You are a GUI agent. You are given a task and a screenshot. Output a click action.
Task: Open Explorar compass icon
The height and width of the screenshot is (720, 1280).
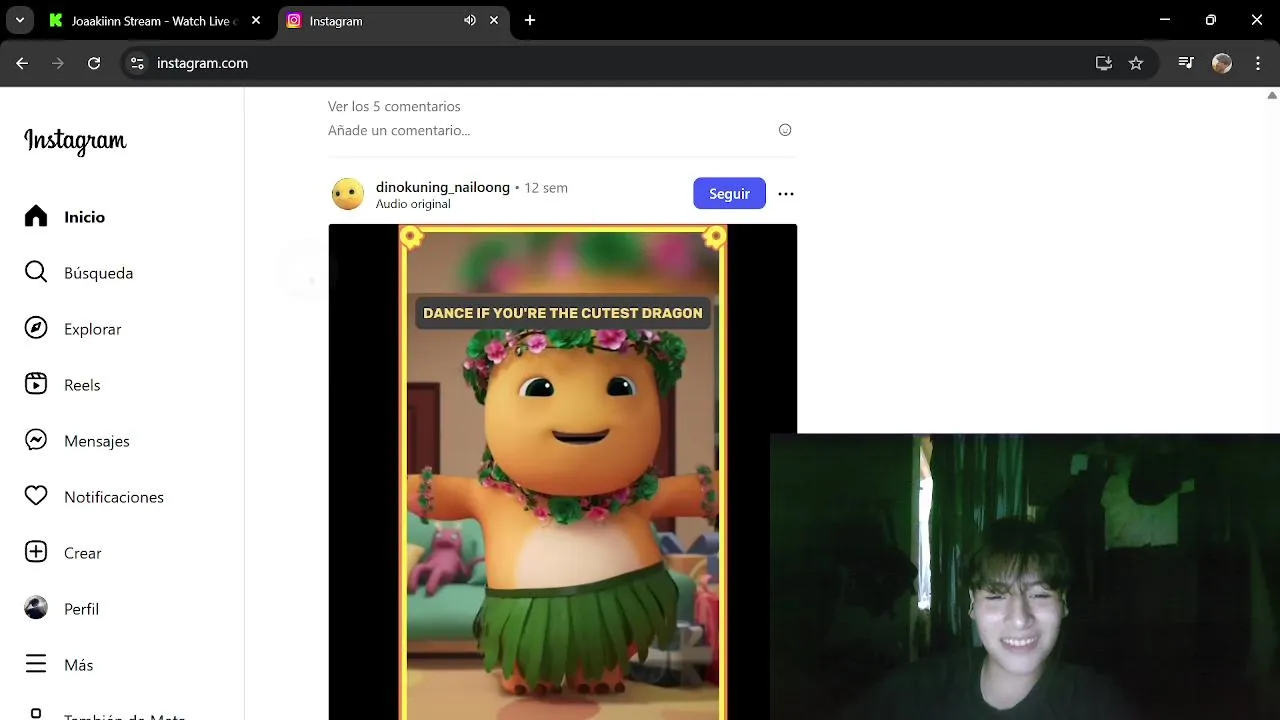36,329
